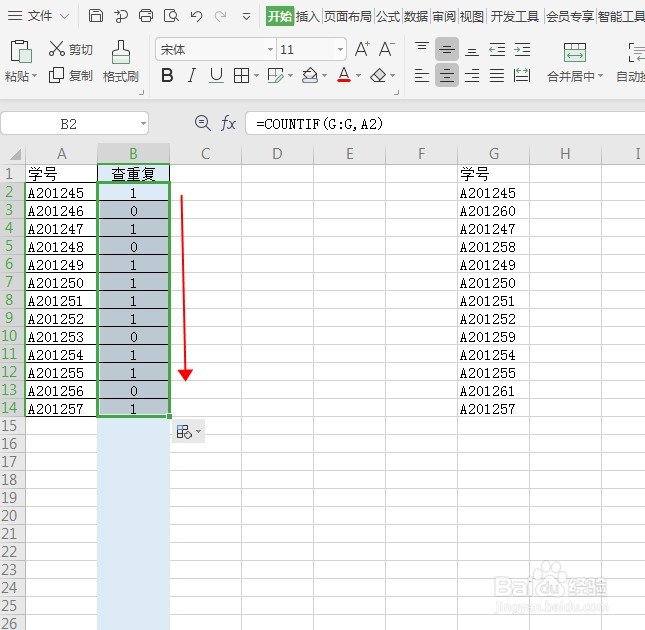Click distributed alignment icon

point(522,76)
